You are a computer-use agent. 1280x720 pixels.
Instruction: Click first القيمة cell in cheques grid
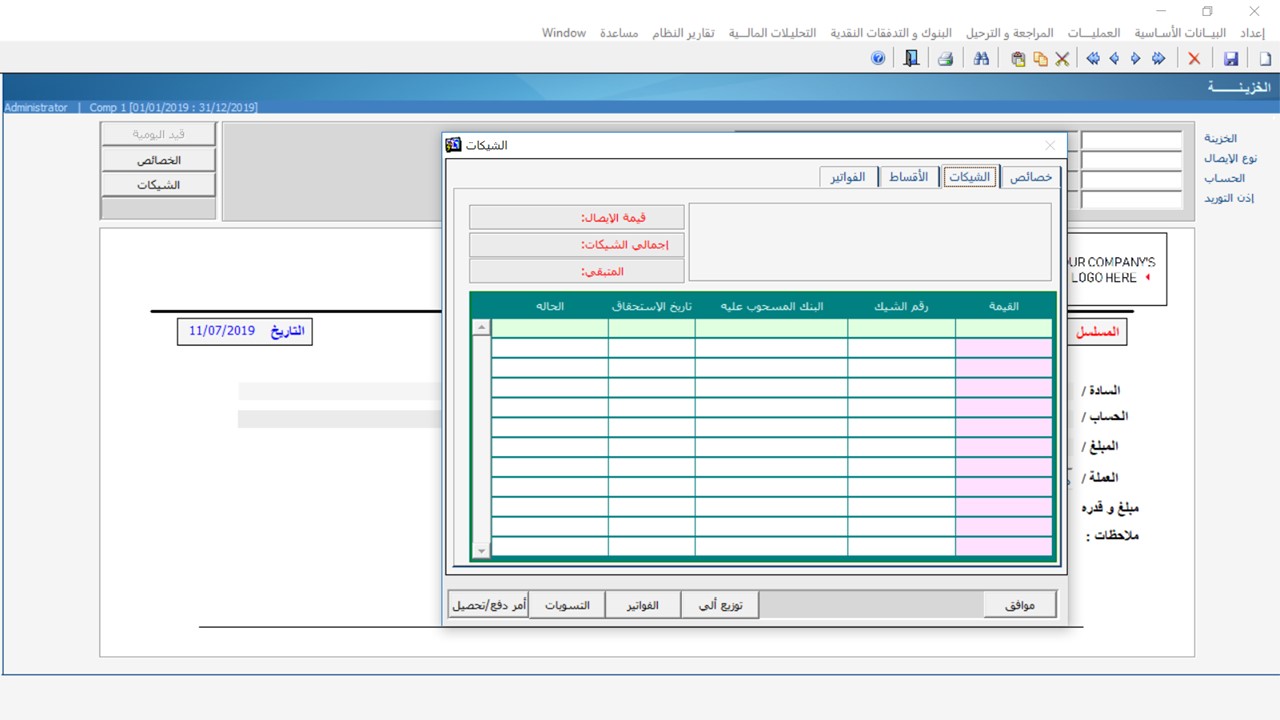pos(1004,328)
